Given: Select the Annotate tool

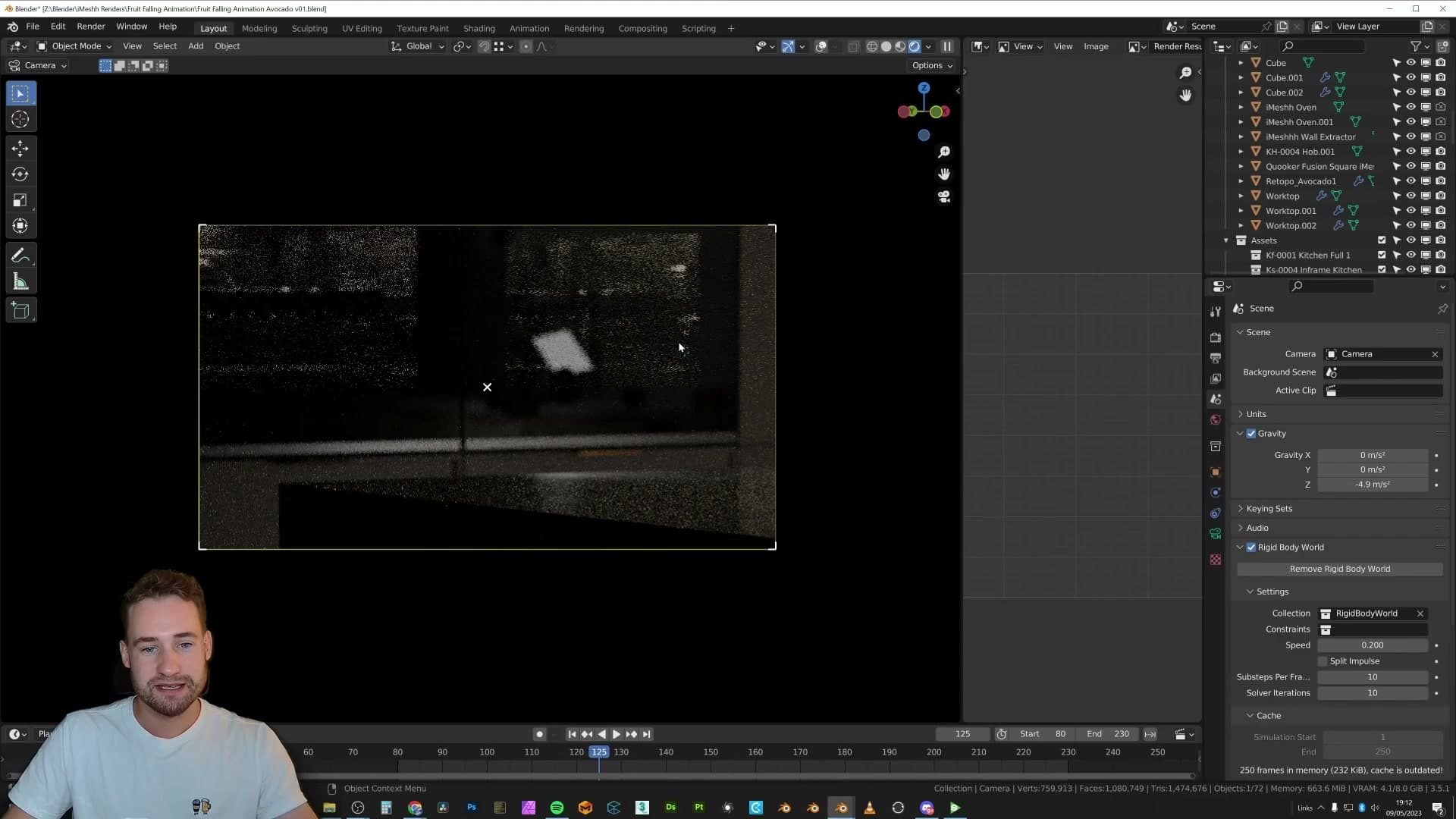Looking at the screenshot, I should (20, 256).
